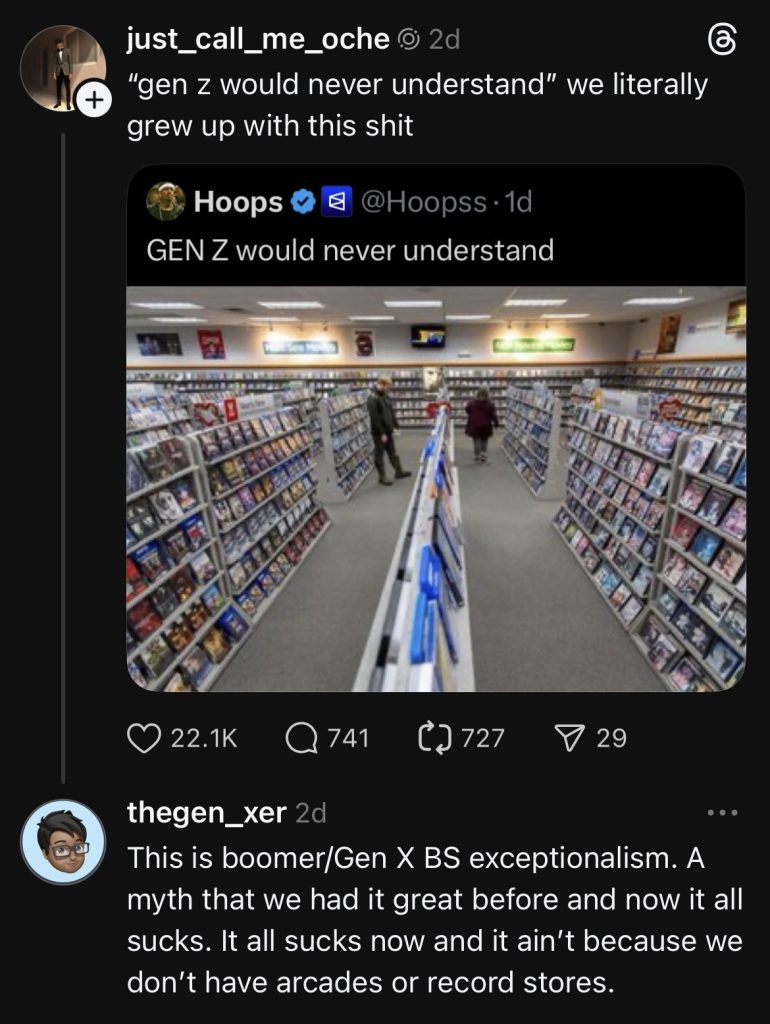The image size is (770, 1024).
Task: Open just_call_me_oche username link
Action: click(258, 39)
